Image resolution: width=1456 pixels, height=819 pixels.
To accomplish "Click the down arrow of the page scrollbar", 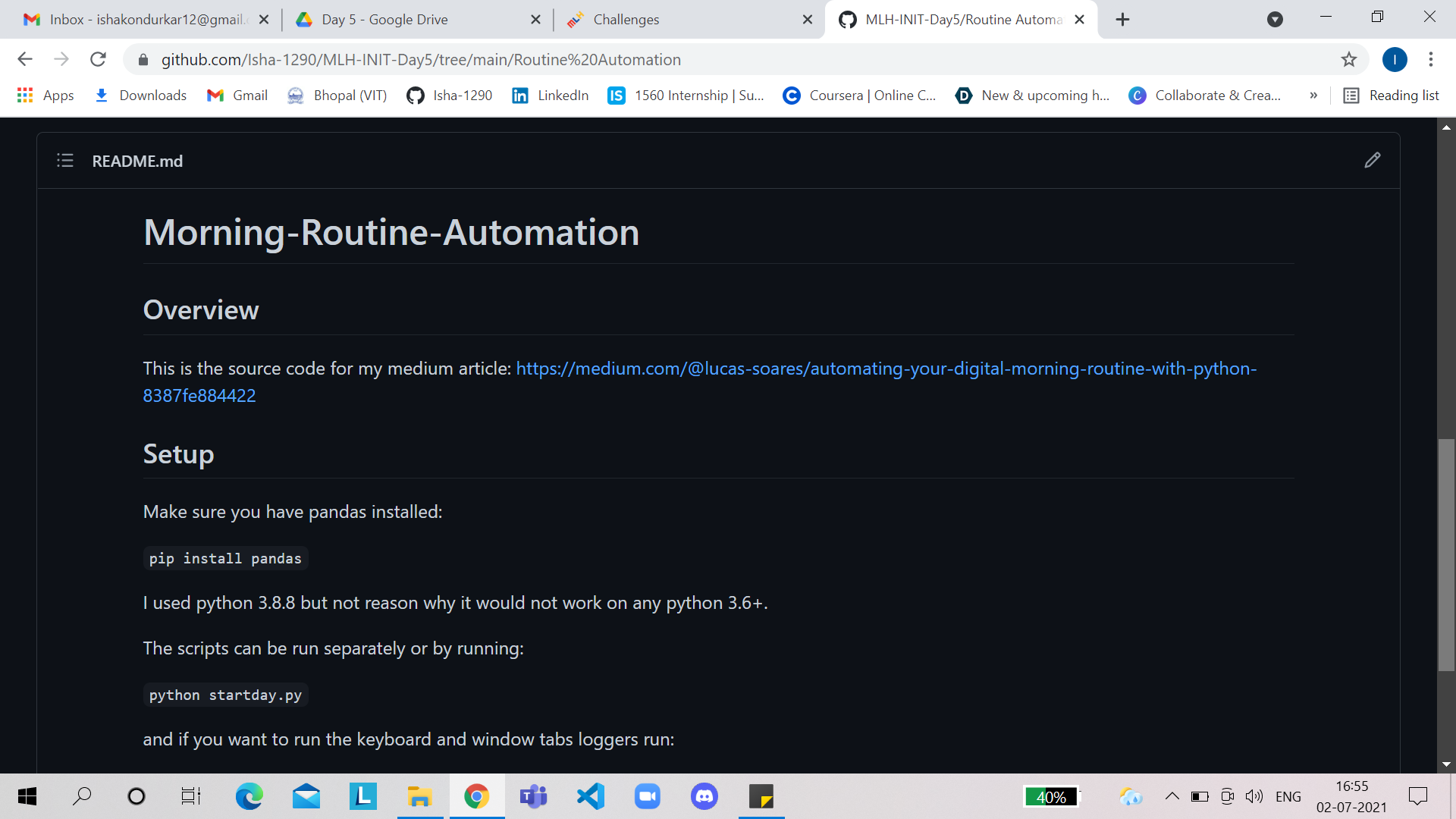I will point(1446,764).
